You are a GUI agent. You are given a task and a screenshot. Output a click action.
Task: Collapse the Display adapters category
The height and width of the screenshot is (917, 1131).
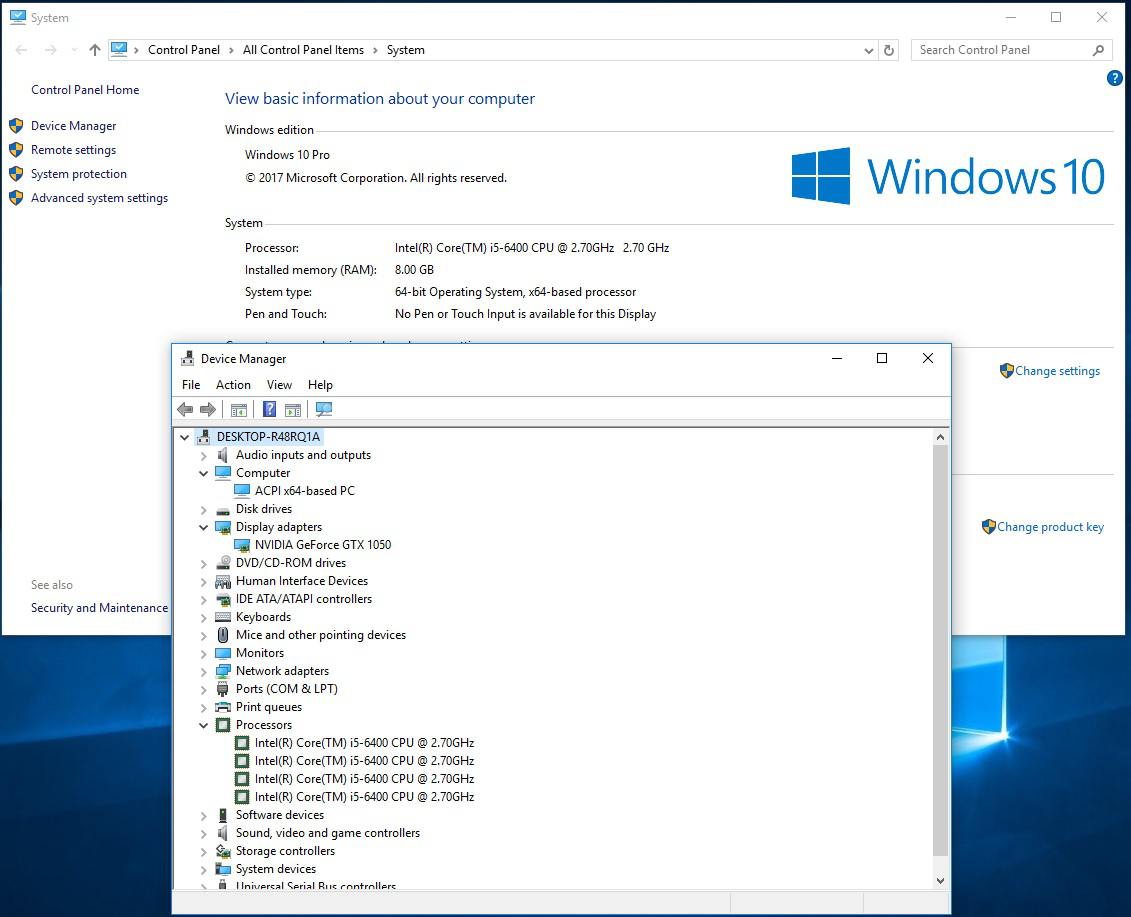tap(203, 527)
